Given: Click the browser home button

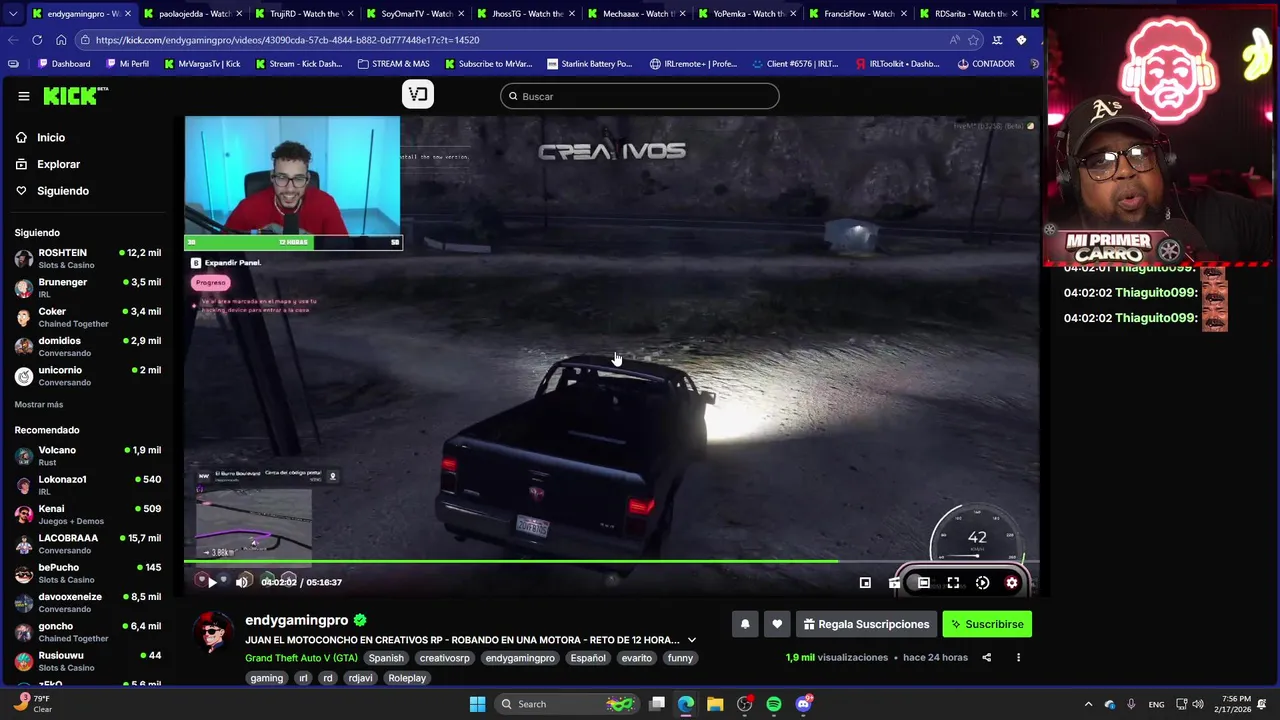Looking at the screenshot, I should (x=61, y=40).
